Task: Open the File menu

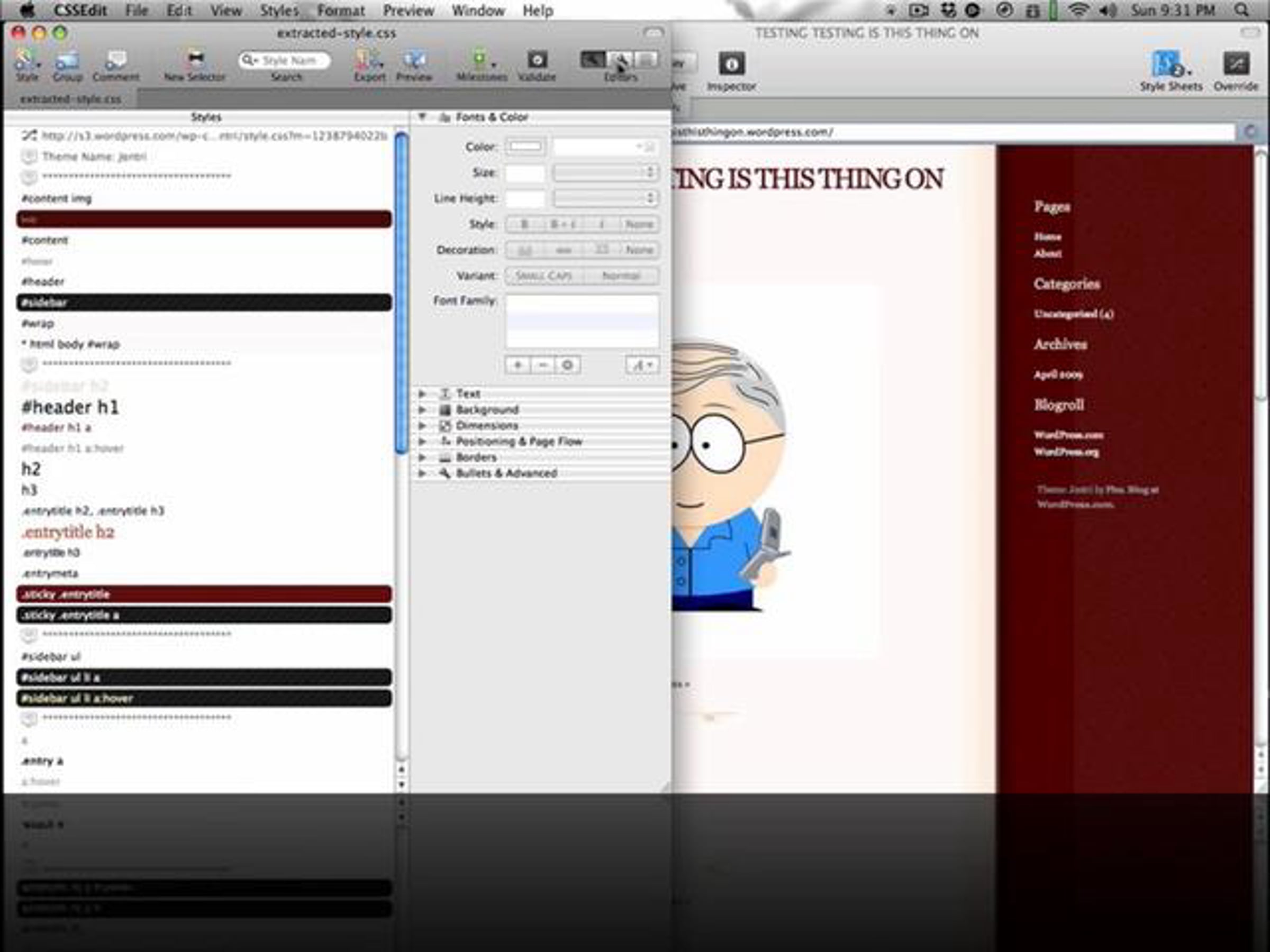Action: pos(137,11)
